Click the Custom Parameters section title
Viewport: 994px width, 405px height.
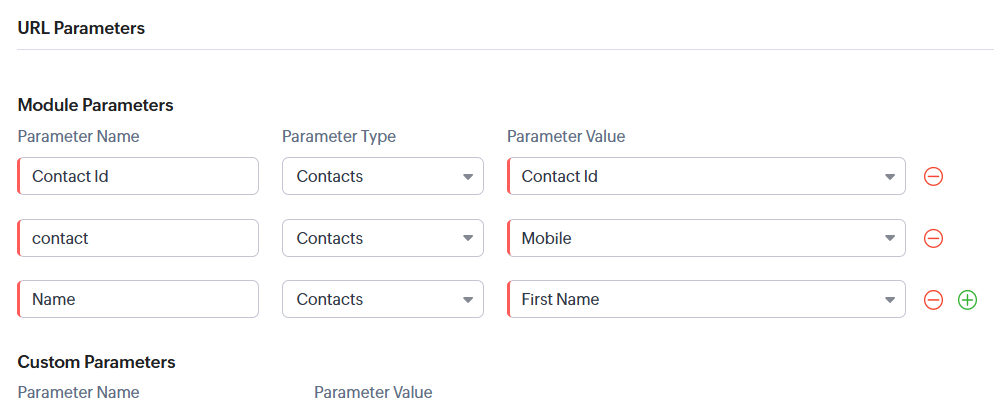click(96, 362)
